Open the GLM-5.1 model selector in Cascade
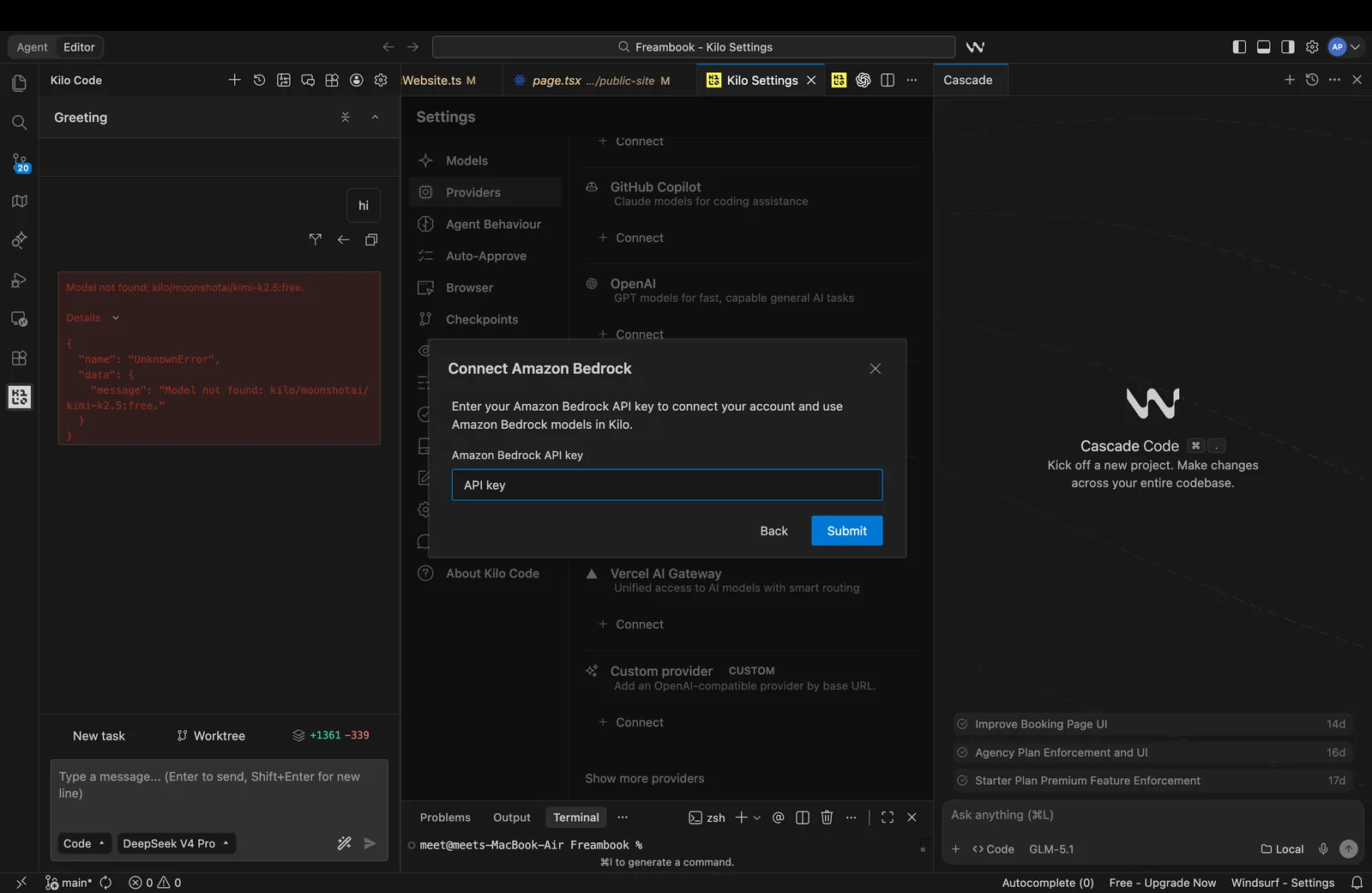The image size is (1372, 893). (1051, 849)
